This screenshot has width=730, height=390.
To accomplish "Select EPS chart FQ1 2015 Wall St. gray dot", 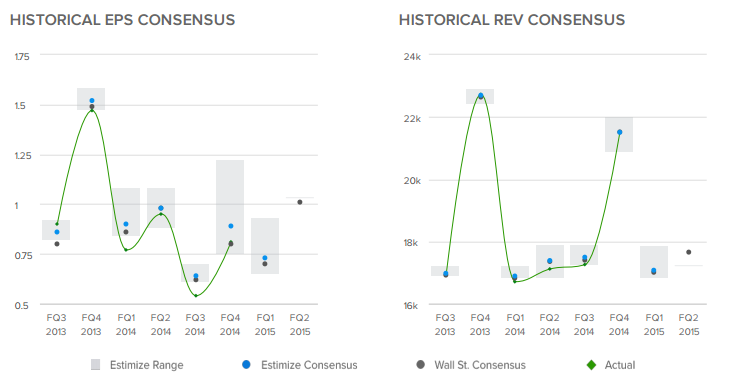I will [265, 264].
